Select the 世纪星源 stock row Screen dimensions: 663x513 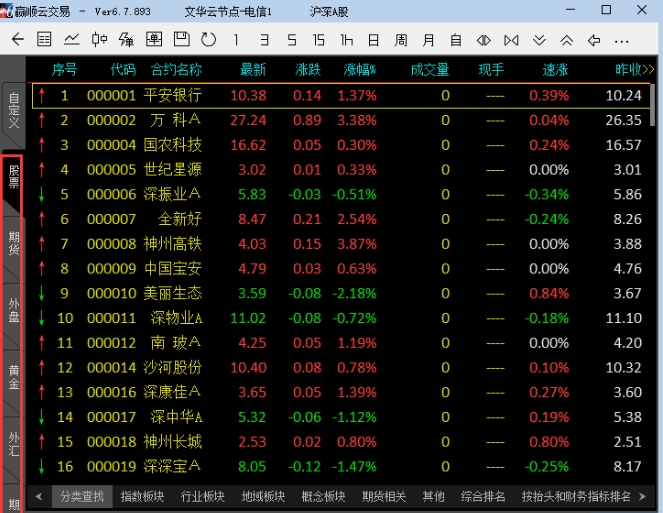coord(342,170)
